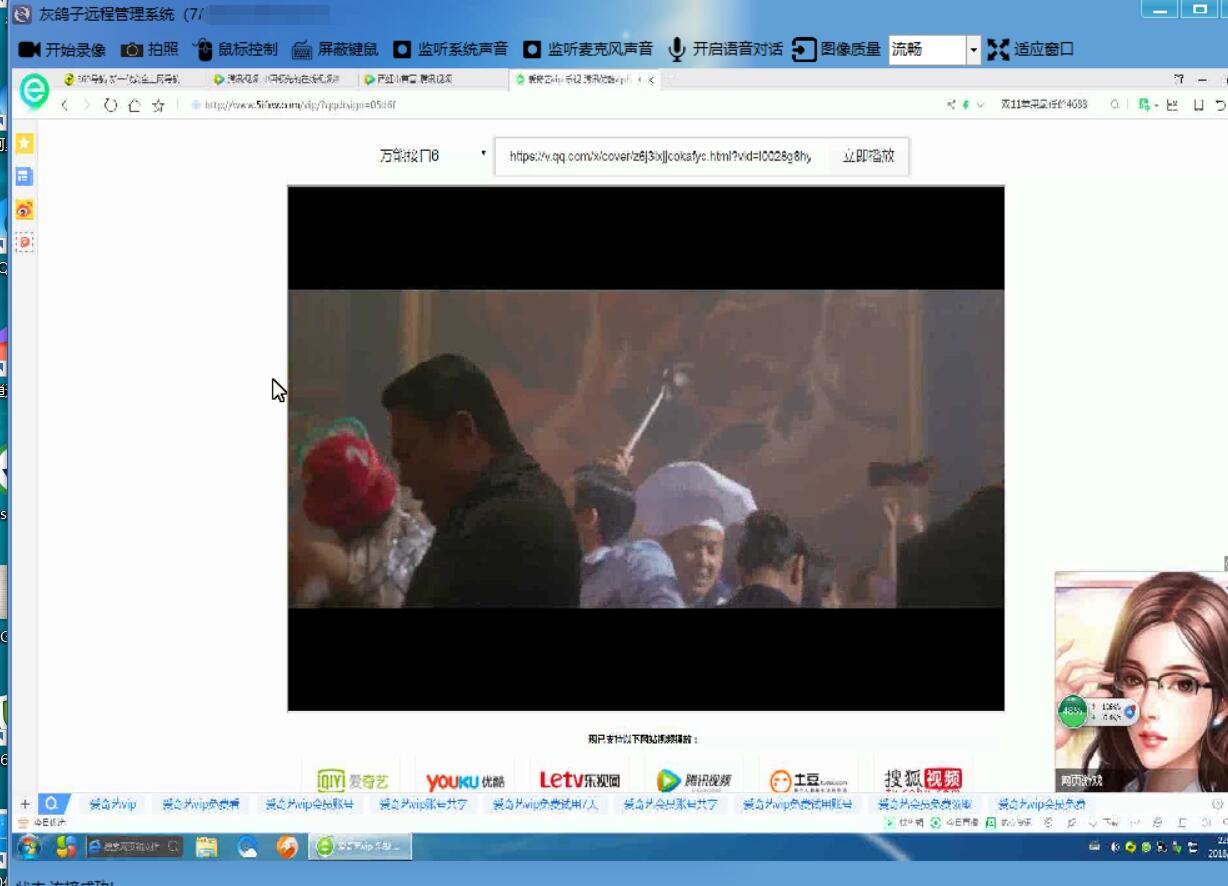Click the video player area
The width and height of the screenshot is (1228, 886).
click(x=646, y=448)
